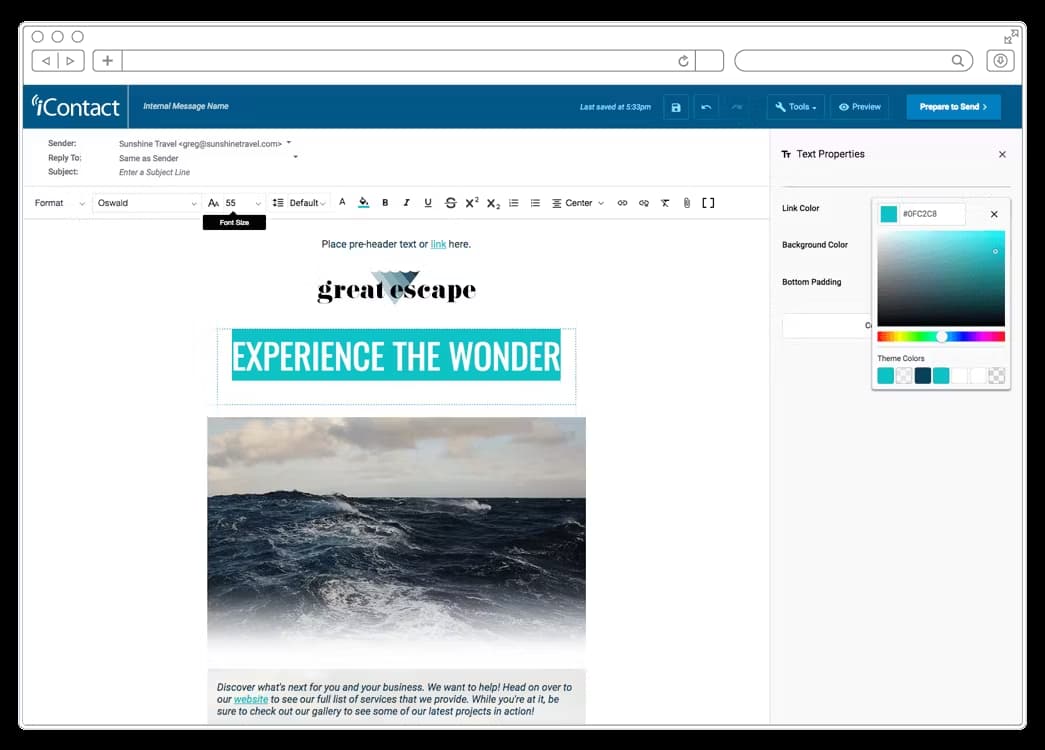Click the browser new tab plus button
Viewport: 1045px width, 750px height.
(107, 61)
